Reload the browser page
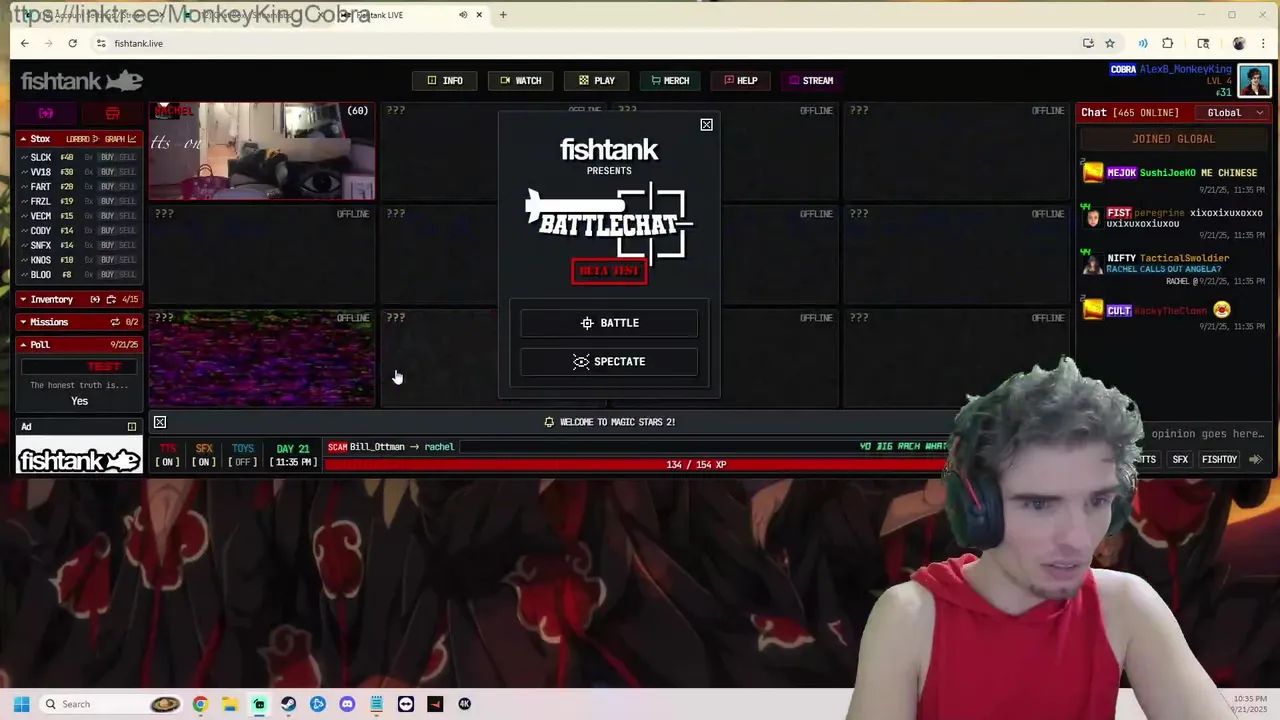Image resolution: width=1280 pixels, height=720 pixels. (72, 44)
